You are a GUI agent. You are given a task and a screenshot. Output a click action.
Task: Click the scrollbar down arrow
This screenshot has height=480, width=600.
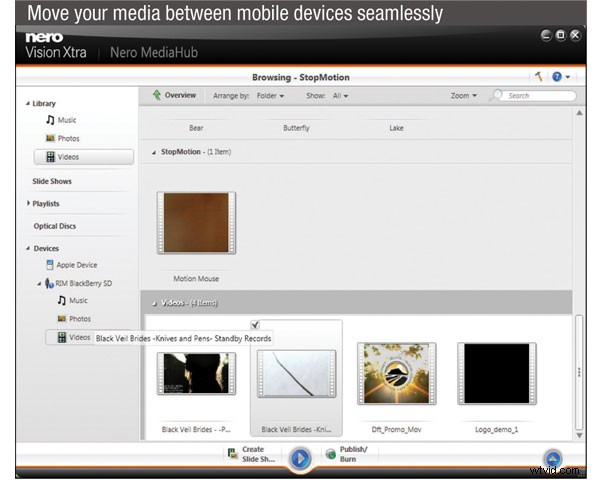coord(579,435)
